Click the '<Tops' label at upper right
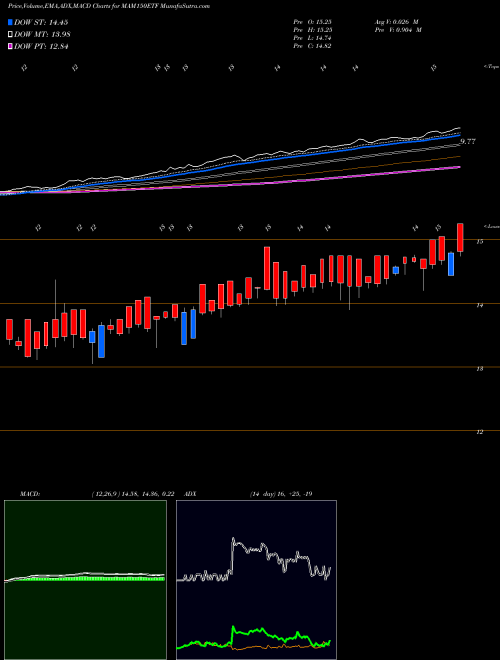Viewport: 500px width, 660px height. point(492,67)
